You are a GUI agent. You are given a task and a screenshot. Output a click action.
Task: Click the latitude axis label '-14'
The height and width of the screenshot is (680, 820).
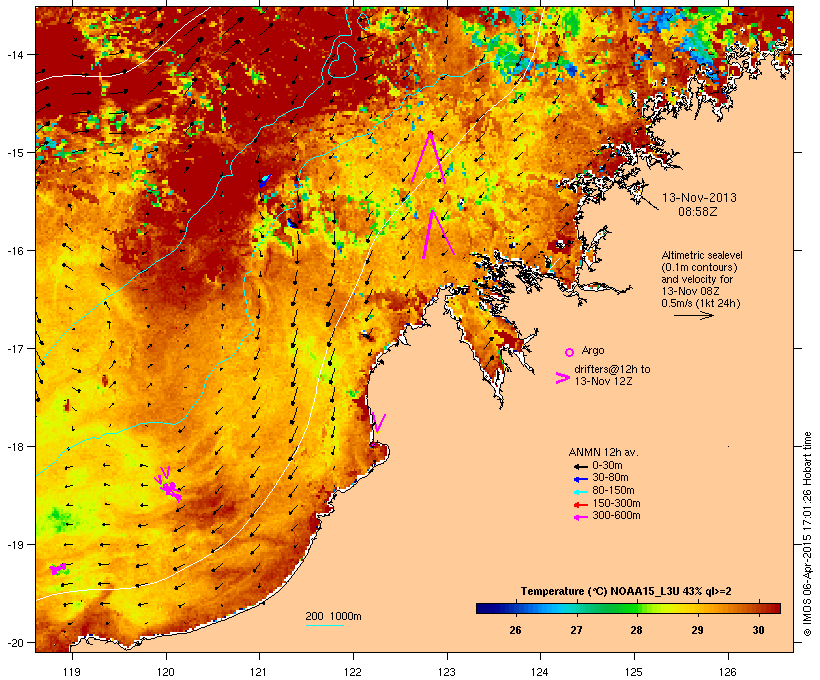click(x=15, y=54)
